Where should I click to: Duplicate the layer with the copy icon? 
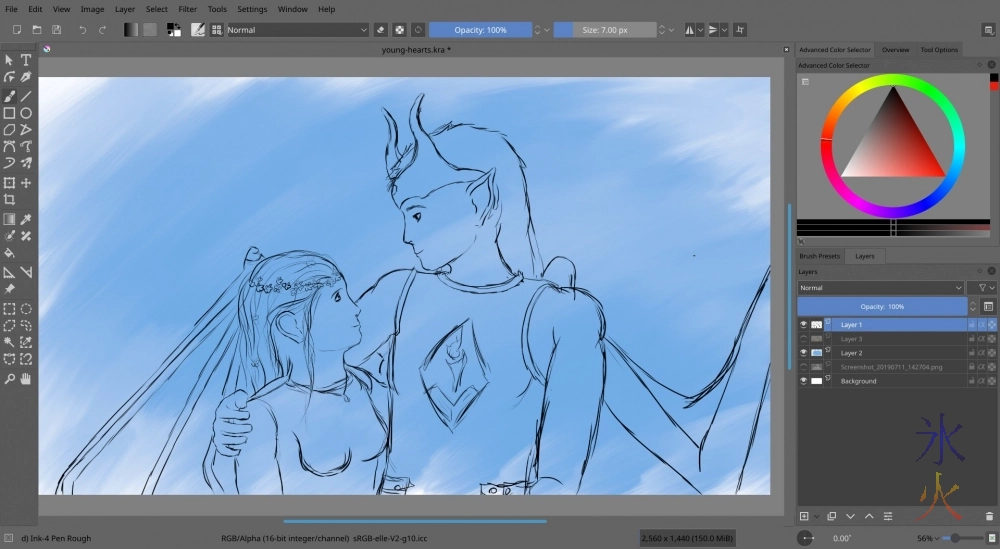coord(831,516)
